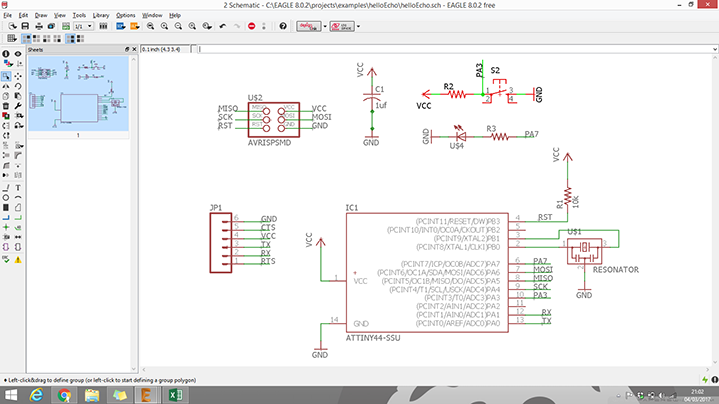719x404 pixels.
Task: Select the Arc drawing tool
Action: click(x=18, y=198)
